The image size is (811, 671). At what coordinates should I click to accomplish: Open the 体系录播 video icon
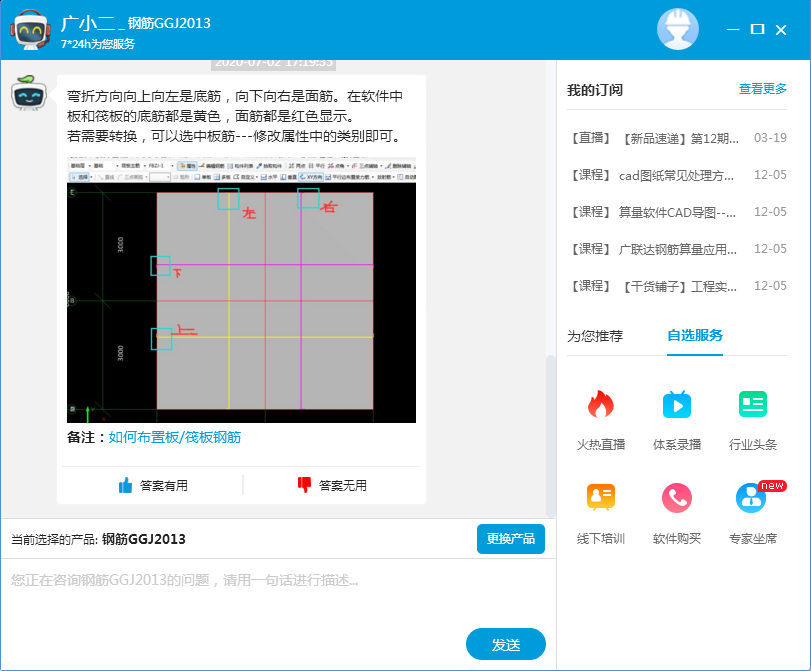(x=677, y=404)
